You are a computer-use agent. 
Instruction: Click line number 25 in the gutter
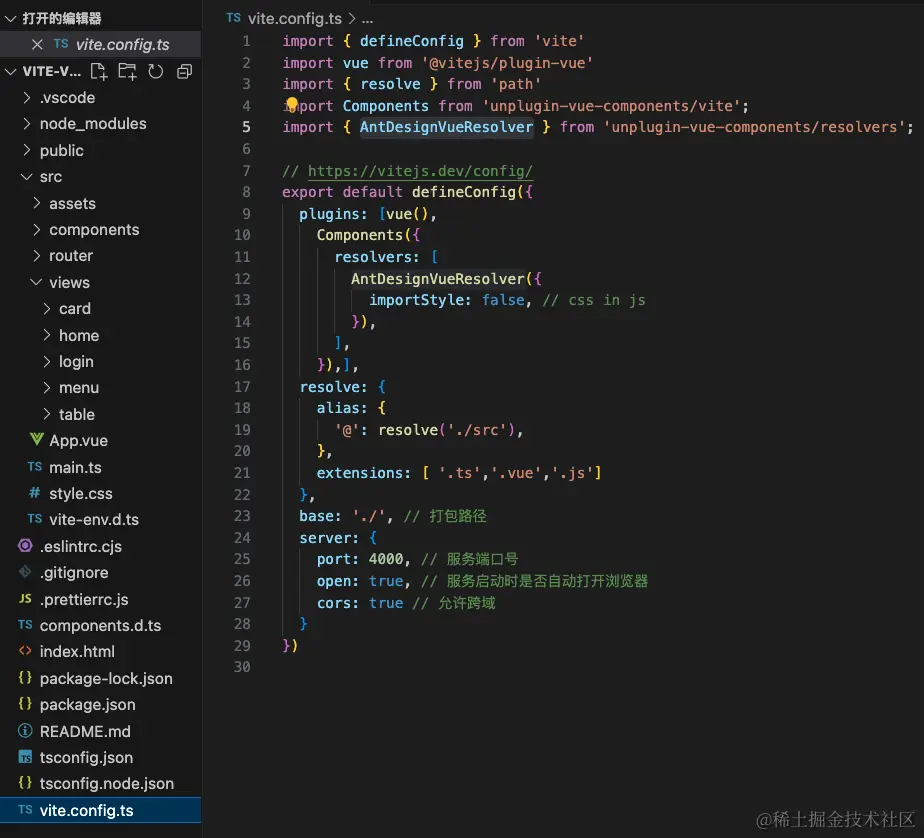tap(242, 558)
